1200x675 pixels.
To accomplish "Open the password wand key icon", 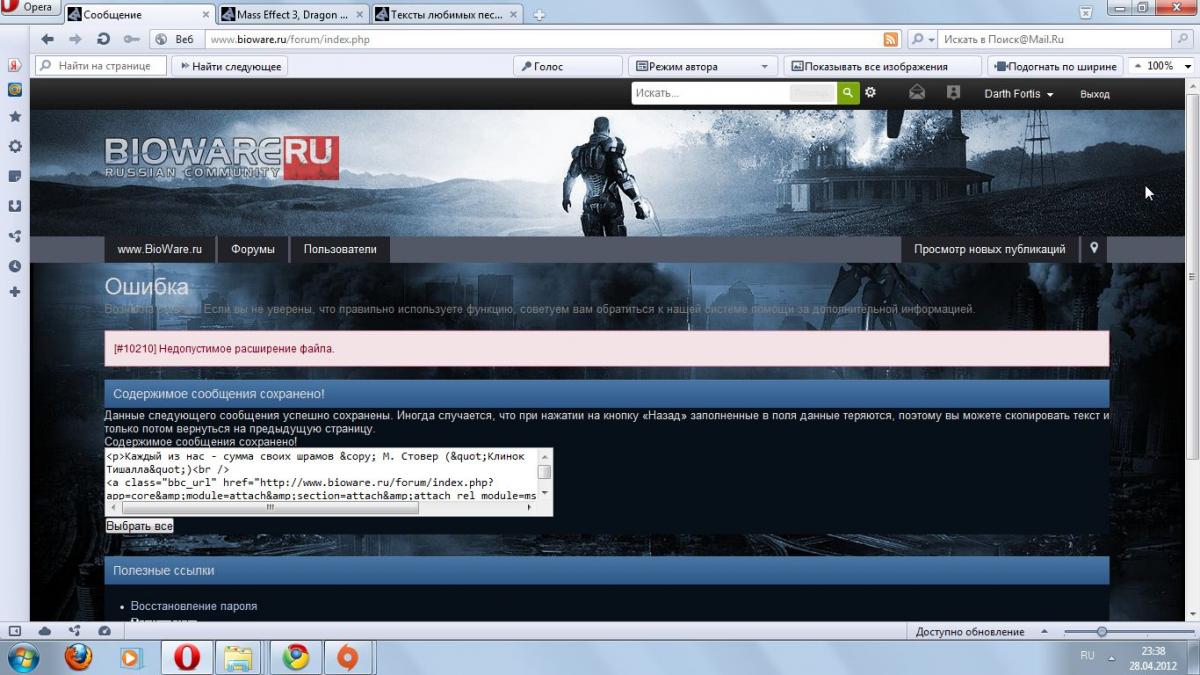I will pos(131,39).
